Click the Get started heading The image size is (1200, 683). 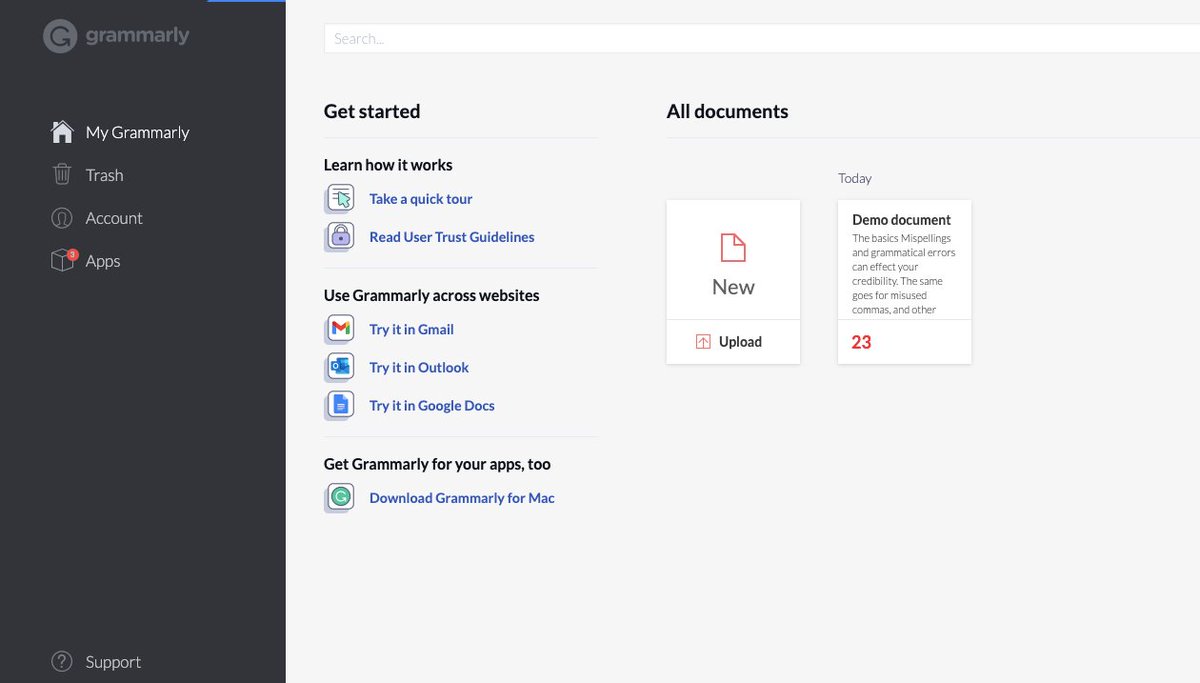click(x=372, y=112)
